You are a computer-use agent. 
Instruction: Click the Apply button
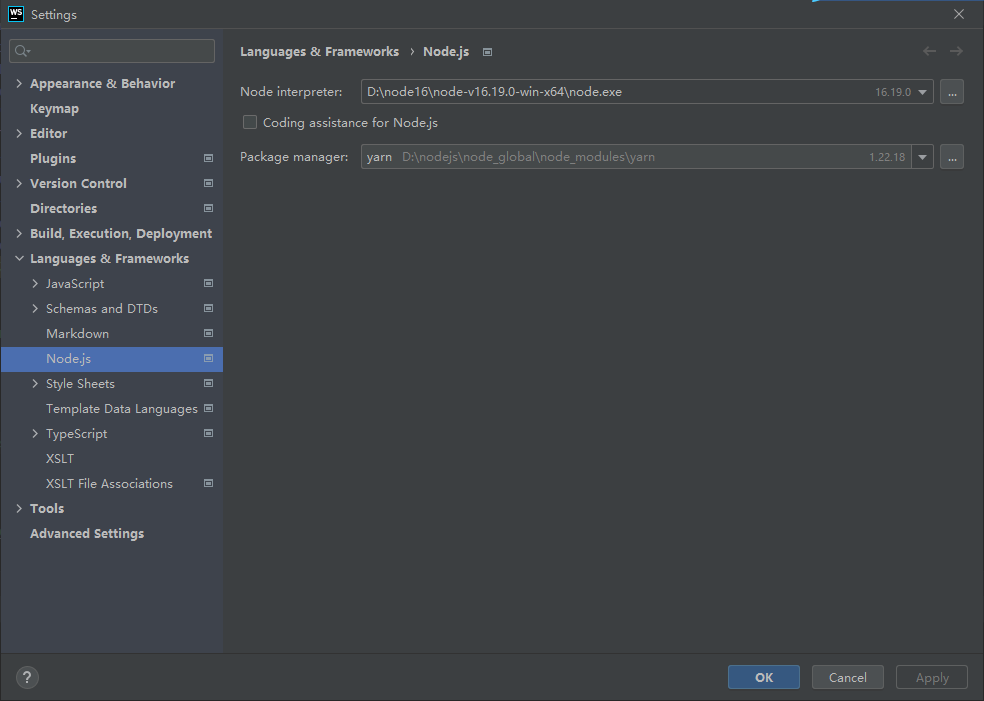931,677
